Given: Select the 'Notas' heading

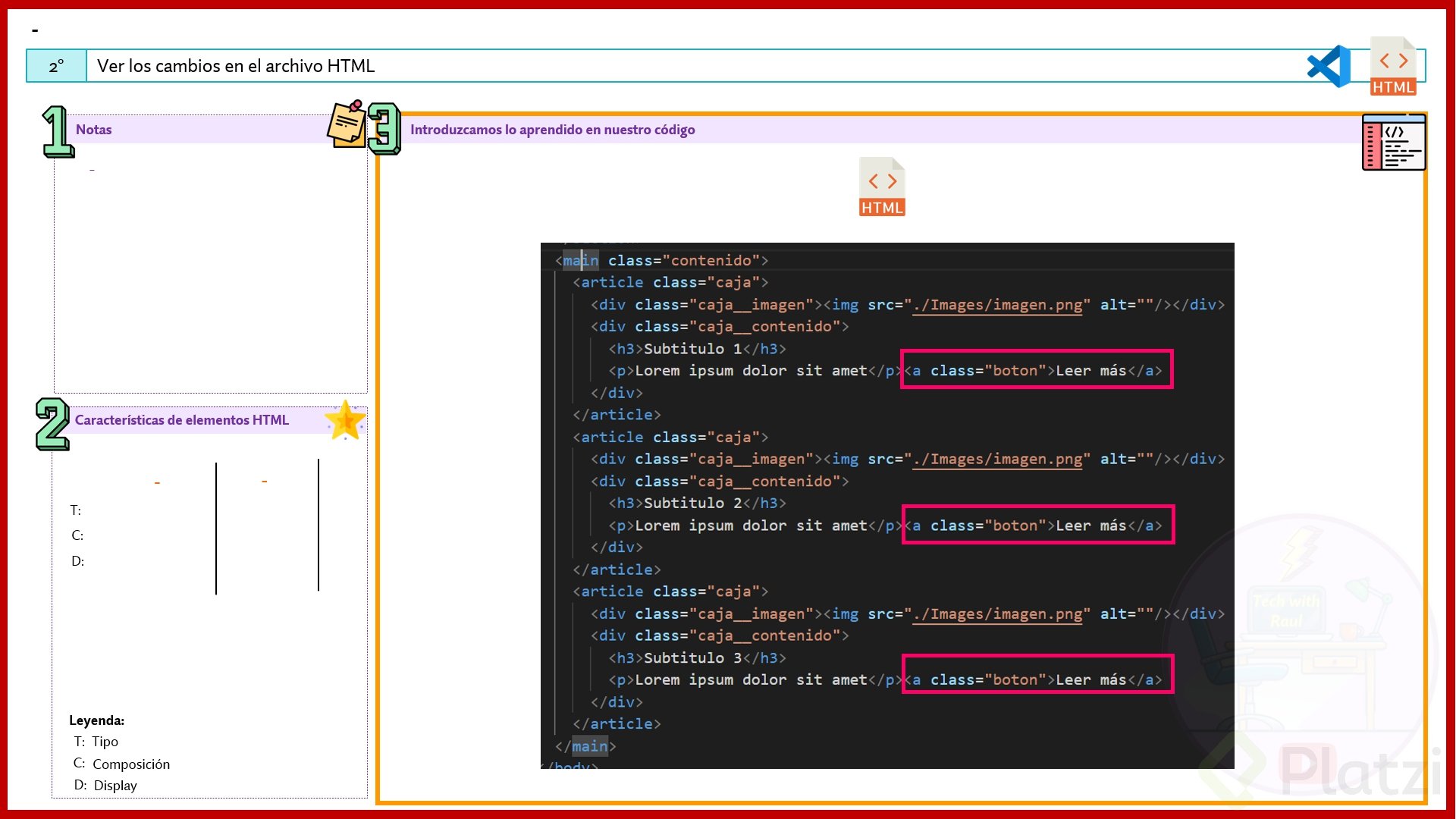Looking at the screenshot, I should 93,130.
